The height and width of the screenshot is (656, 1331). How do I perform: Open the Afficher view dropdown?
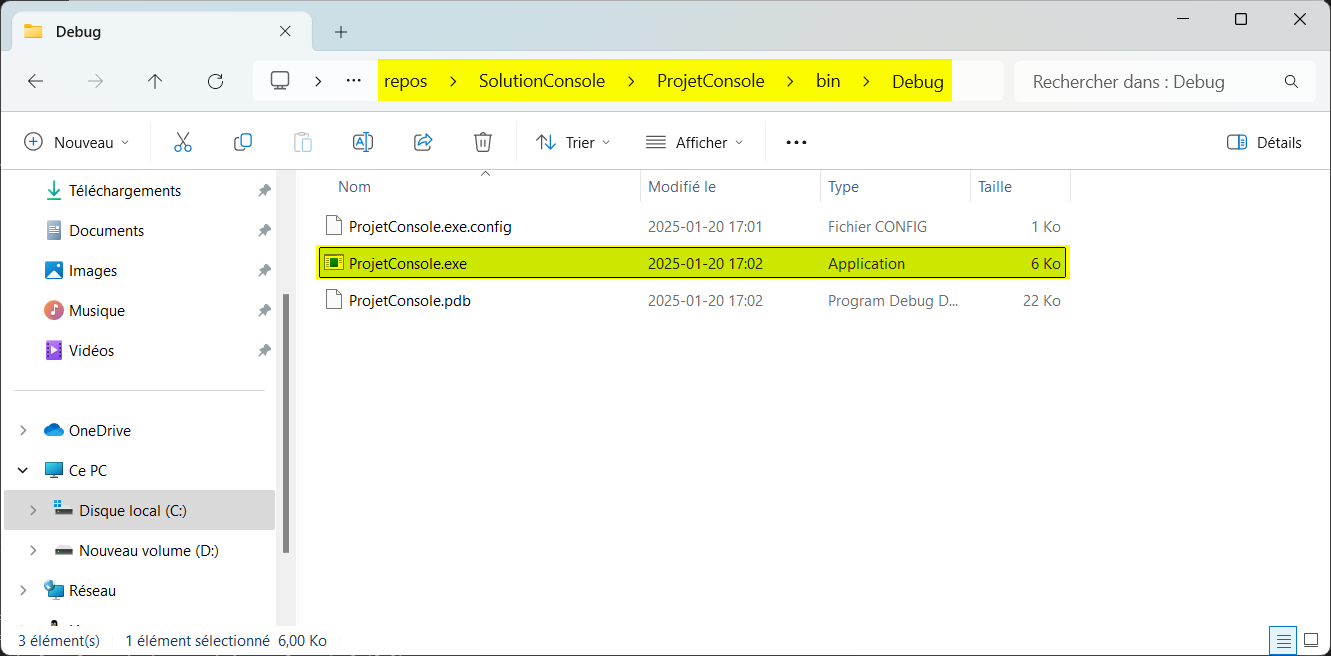(695, 142)
